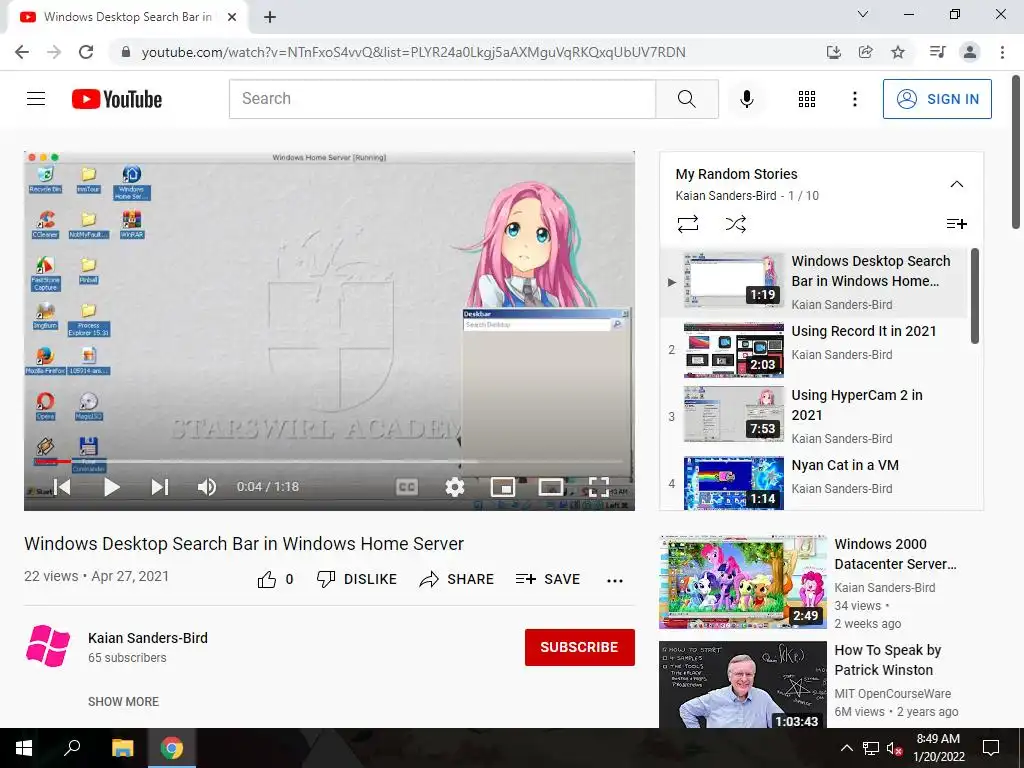Screen dimensions: 1024x768
Task: Expand description with SHOW MORE
Action: 123,701
